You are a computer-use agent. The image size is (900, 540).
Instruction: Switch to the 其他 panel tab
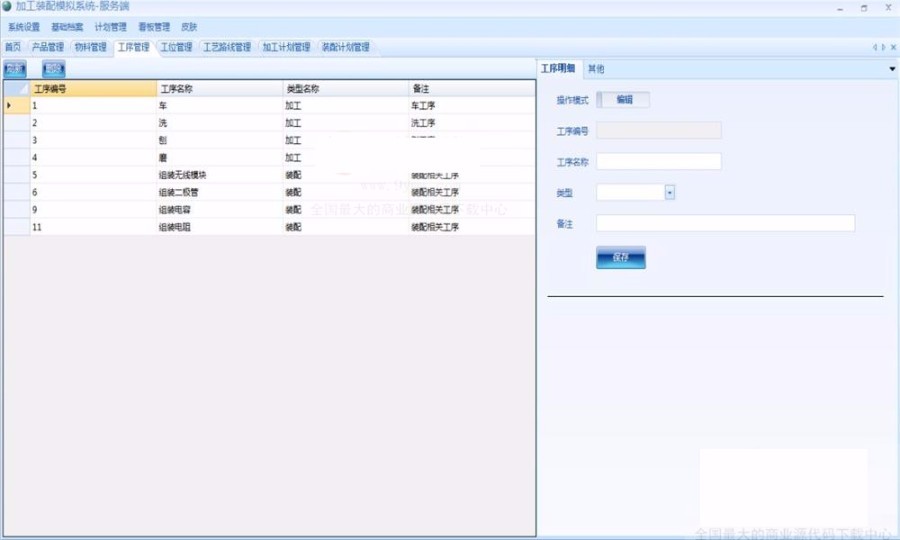point(596,69)
